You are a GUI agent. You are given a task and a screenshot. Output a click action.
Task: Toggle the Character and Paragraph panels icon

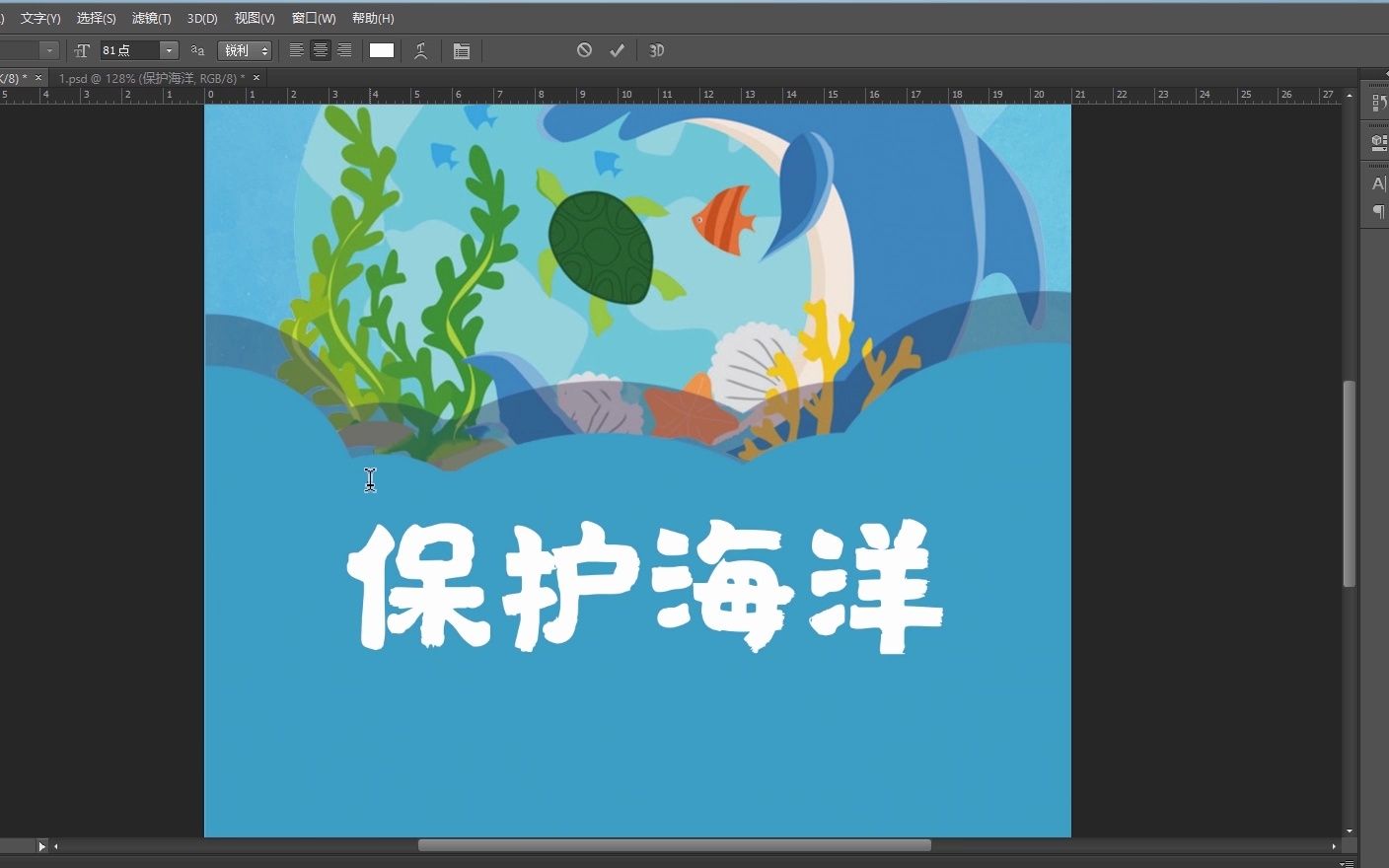point(461,50)
